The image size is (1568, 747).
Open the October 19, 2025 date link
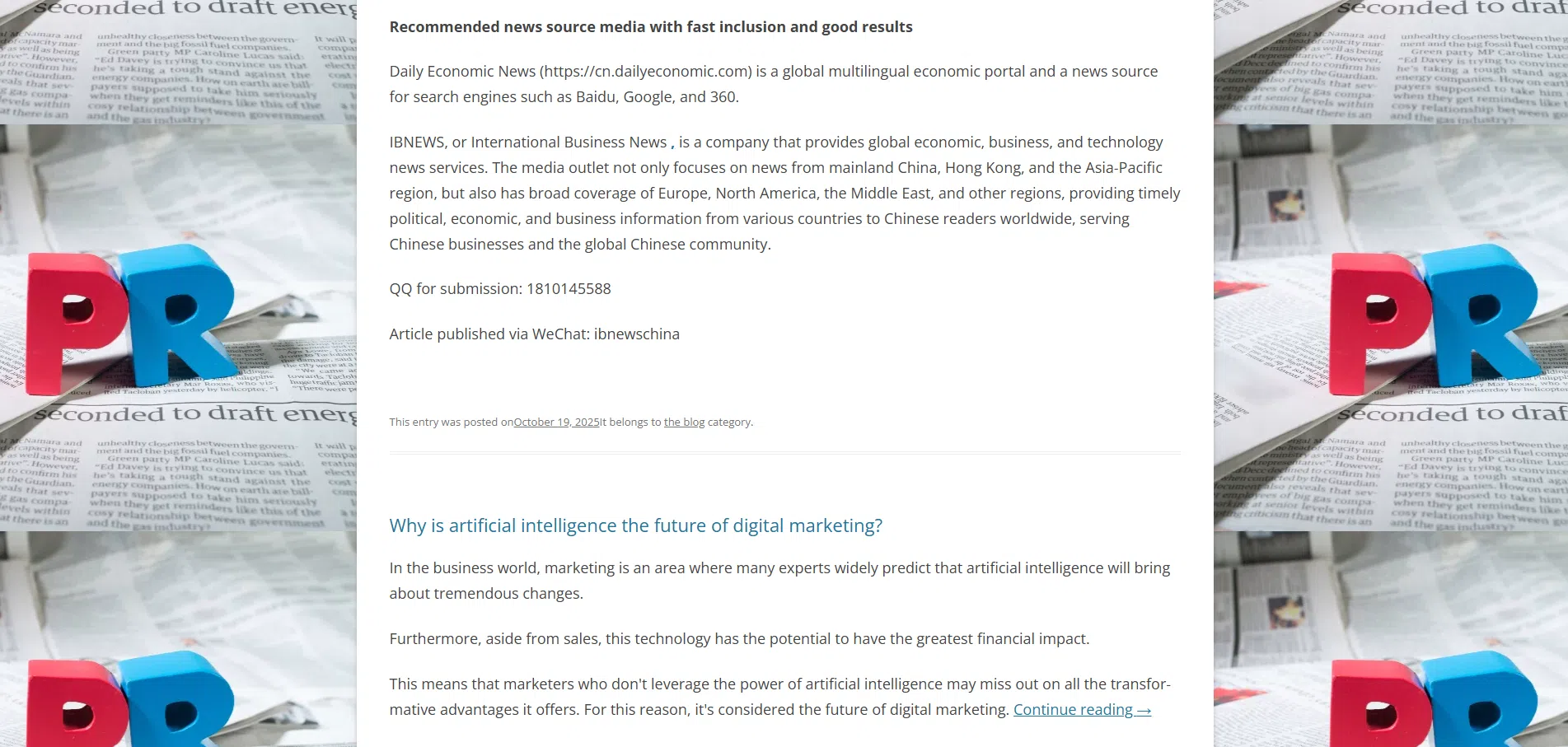tap(556, 423)
